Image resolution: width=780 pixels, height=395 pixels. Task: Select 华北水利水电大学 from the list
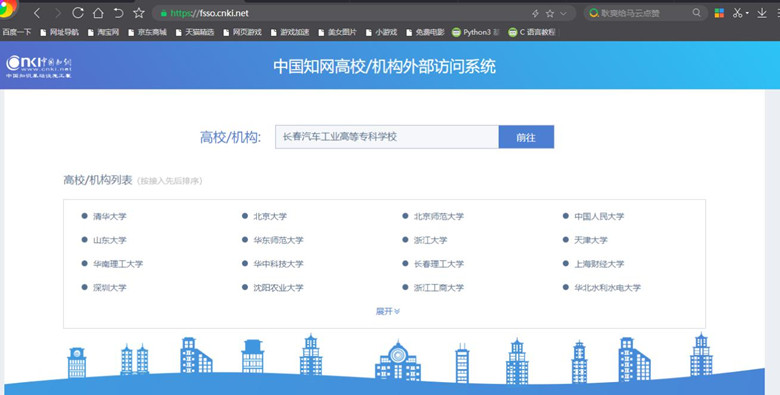(x=607, y=288)
